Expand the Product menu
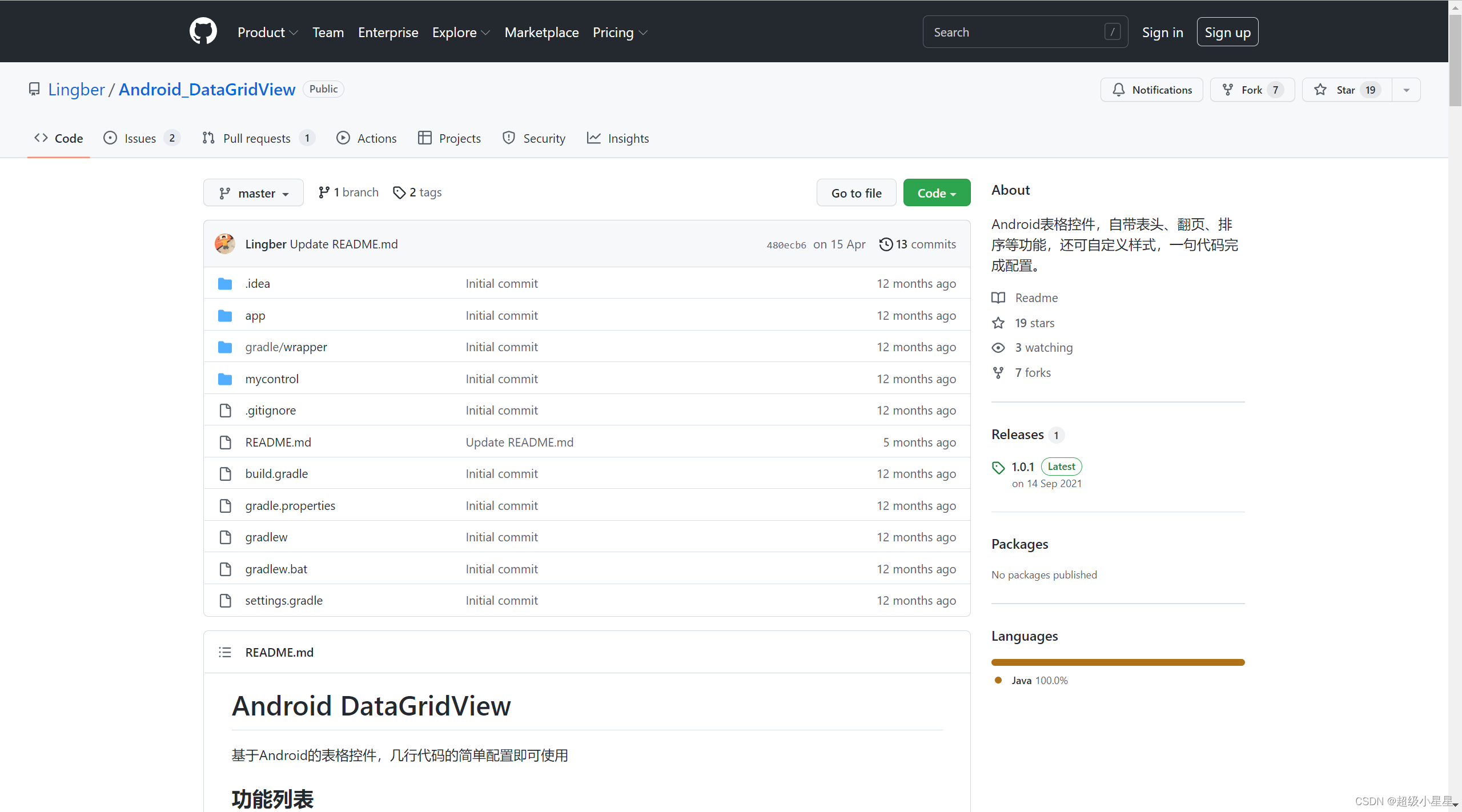 coord(267,33)
